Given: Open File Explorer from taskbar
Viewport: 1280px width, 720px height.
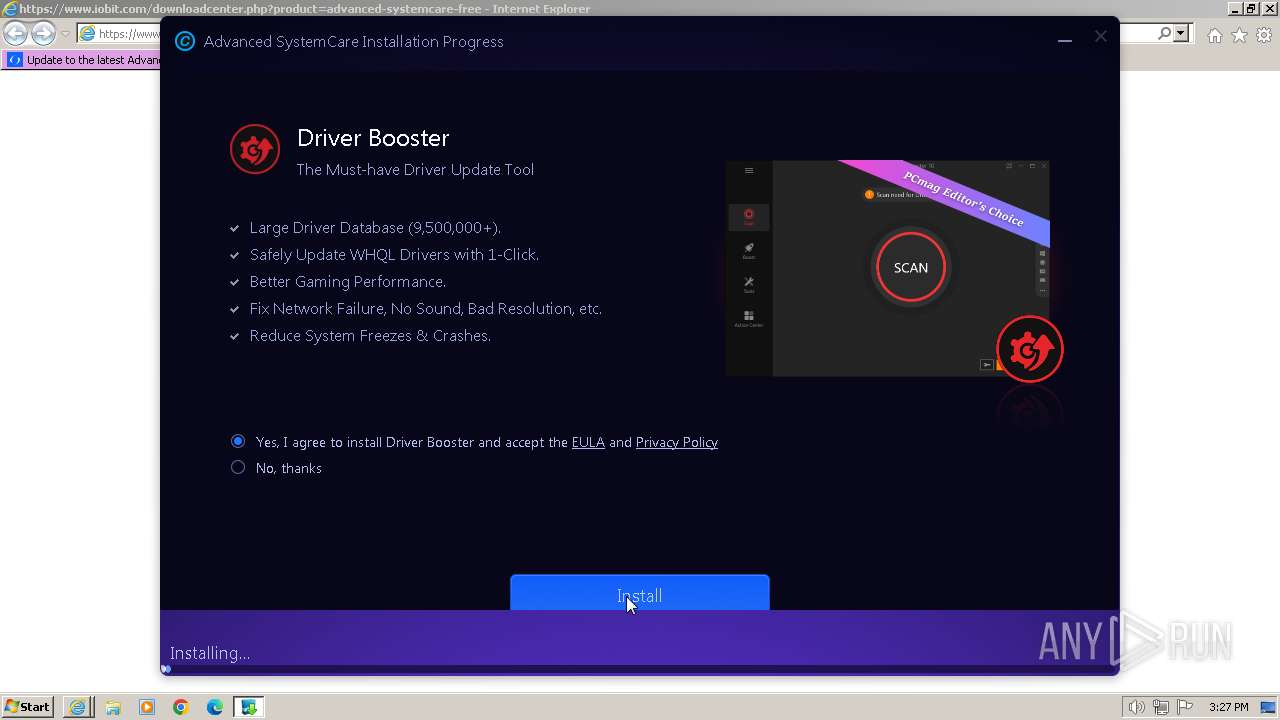Looking at the screenshot, I should (x=112, y=707).
